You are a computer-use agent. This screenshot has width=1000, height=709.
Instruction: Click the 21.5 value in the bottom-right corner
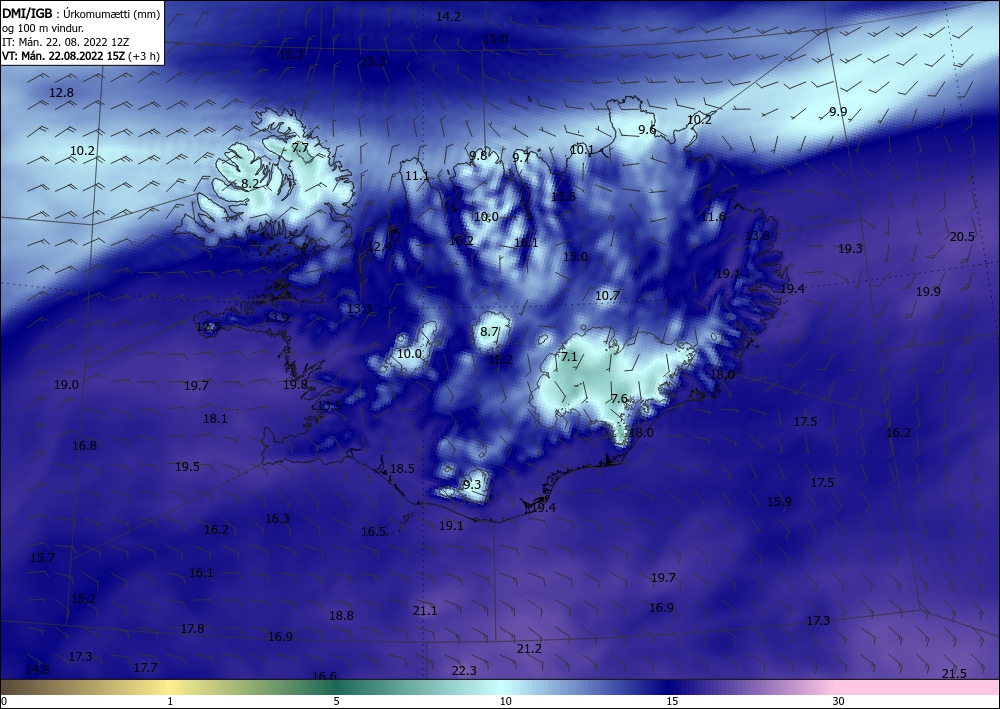[954, 674]
